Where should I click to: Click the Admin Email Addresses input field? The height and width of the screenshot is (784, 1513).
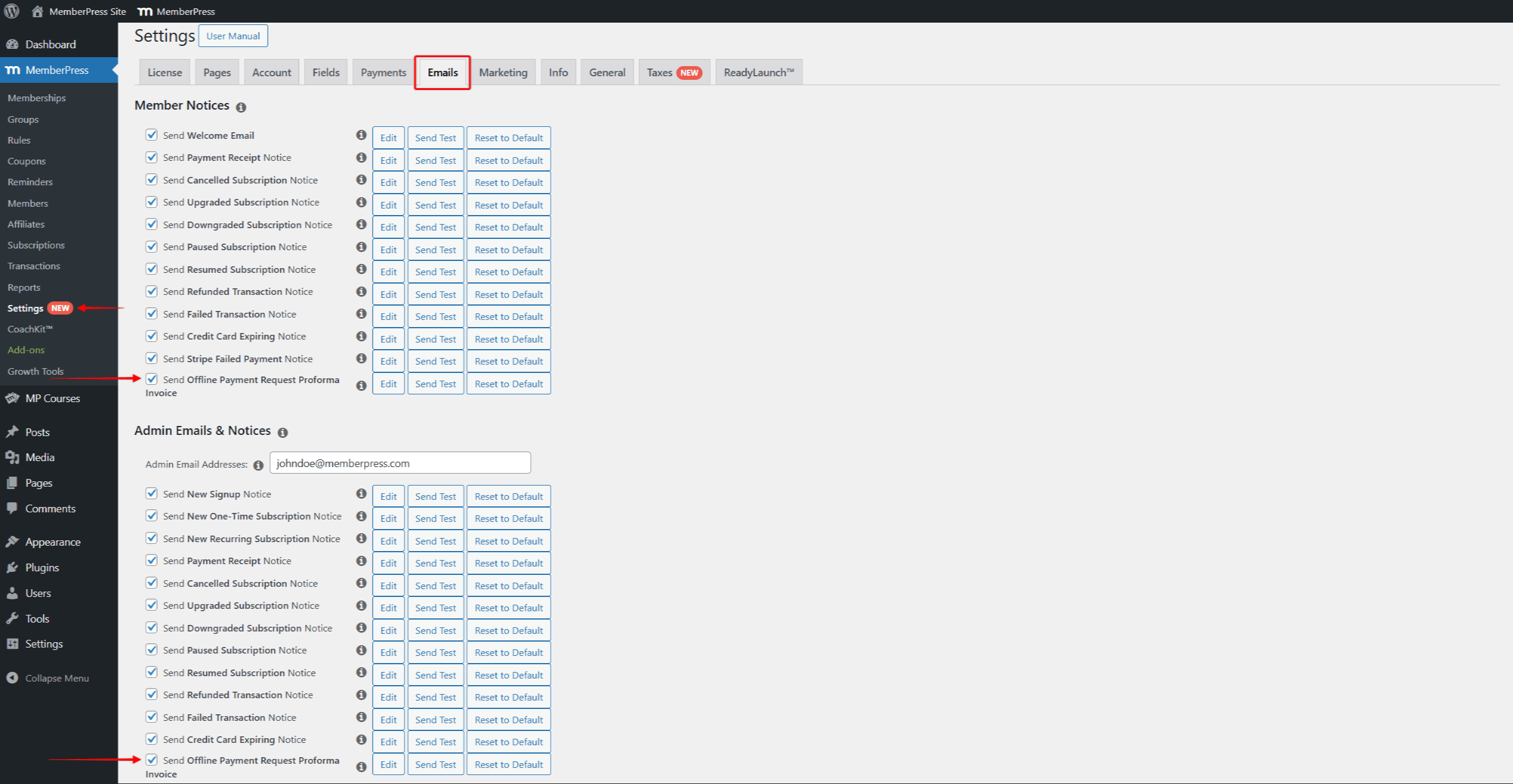400,463
